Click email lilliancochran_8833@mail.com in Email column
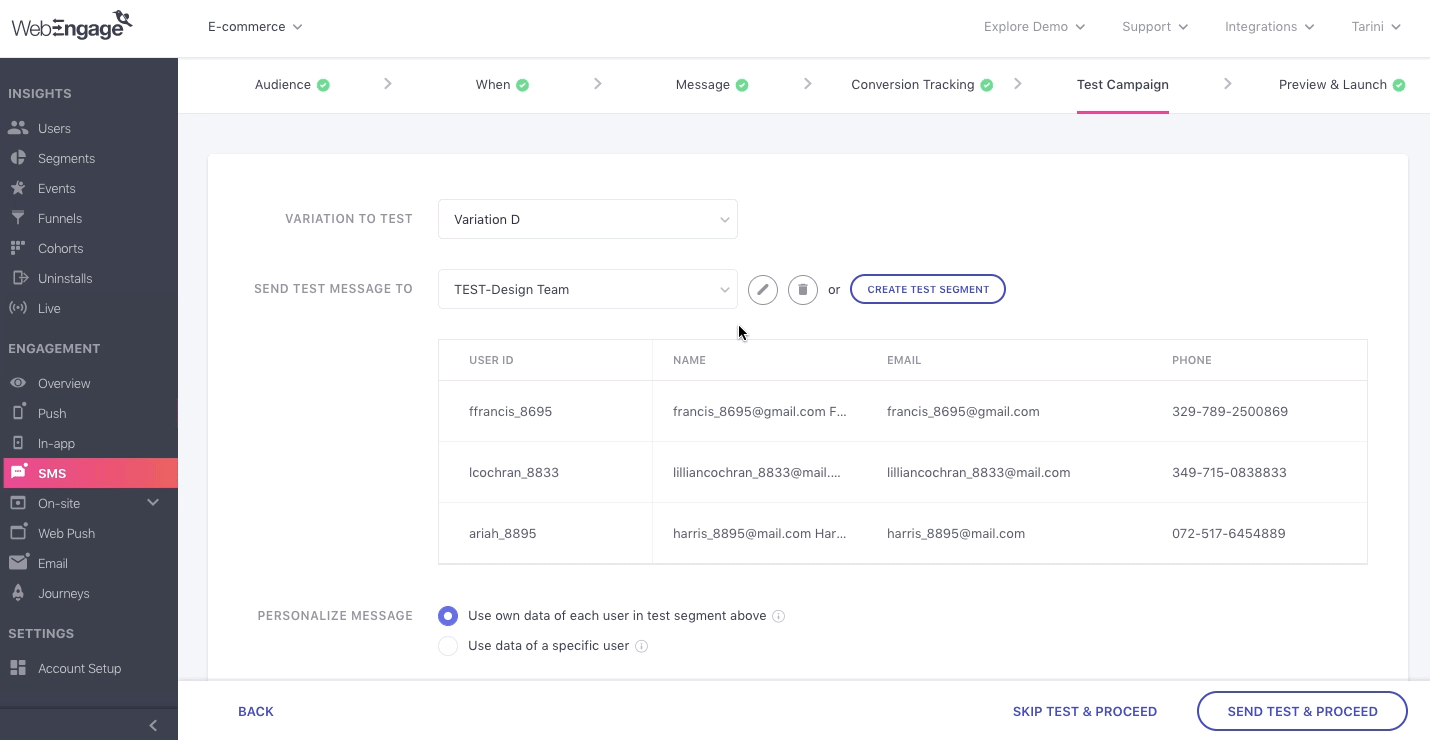Screen dimensions: 1430x740 pos(979,473)
